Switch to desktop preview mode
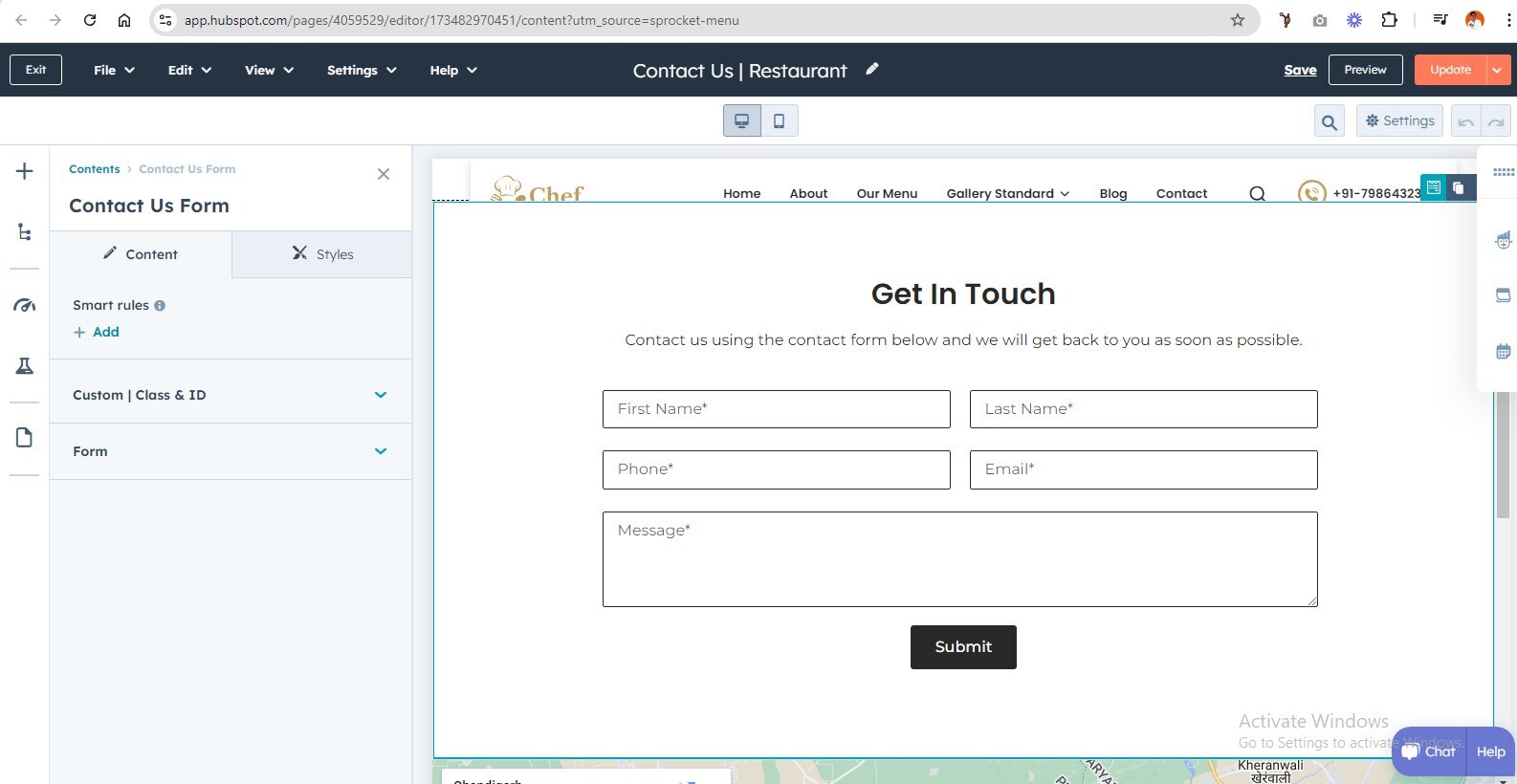Viewport: 1517px width, 784px height. [x=741, y=120]
